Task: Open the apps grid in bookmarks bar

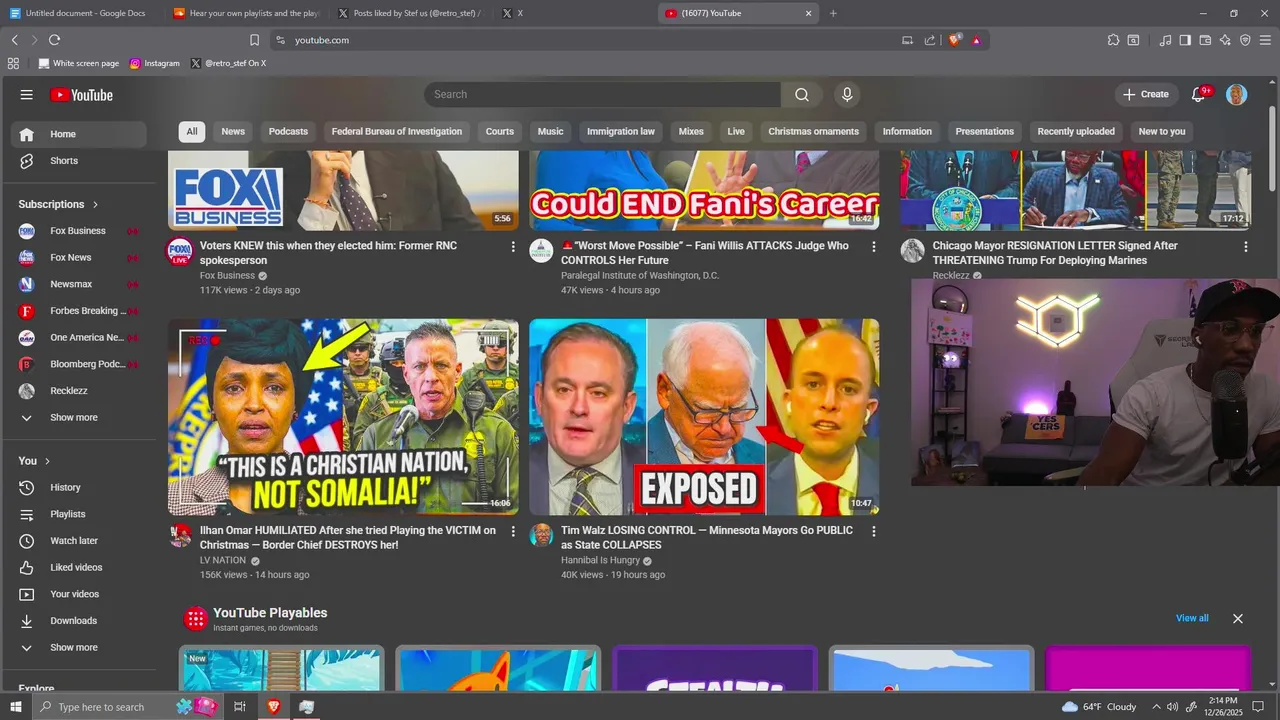Action: pyautogui.click(x=13, y=63)
